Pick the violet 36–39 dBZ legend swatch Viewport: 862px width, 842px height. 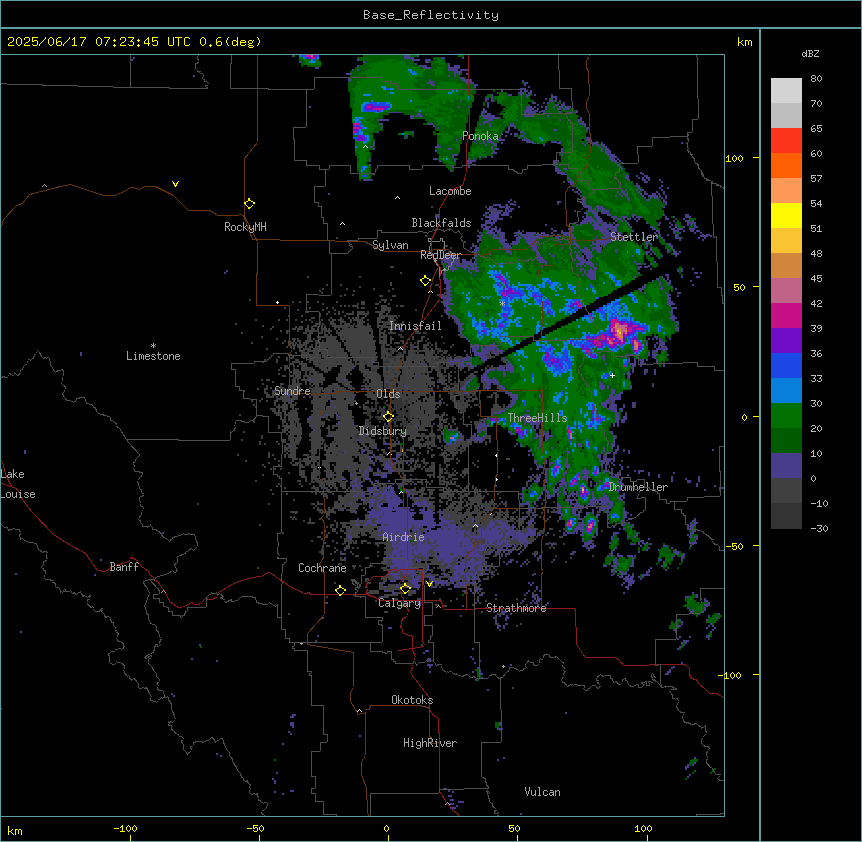coord(786,341)
